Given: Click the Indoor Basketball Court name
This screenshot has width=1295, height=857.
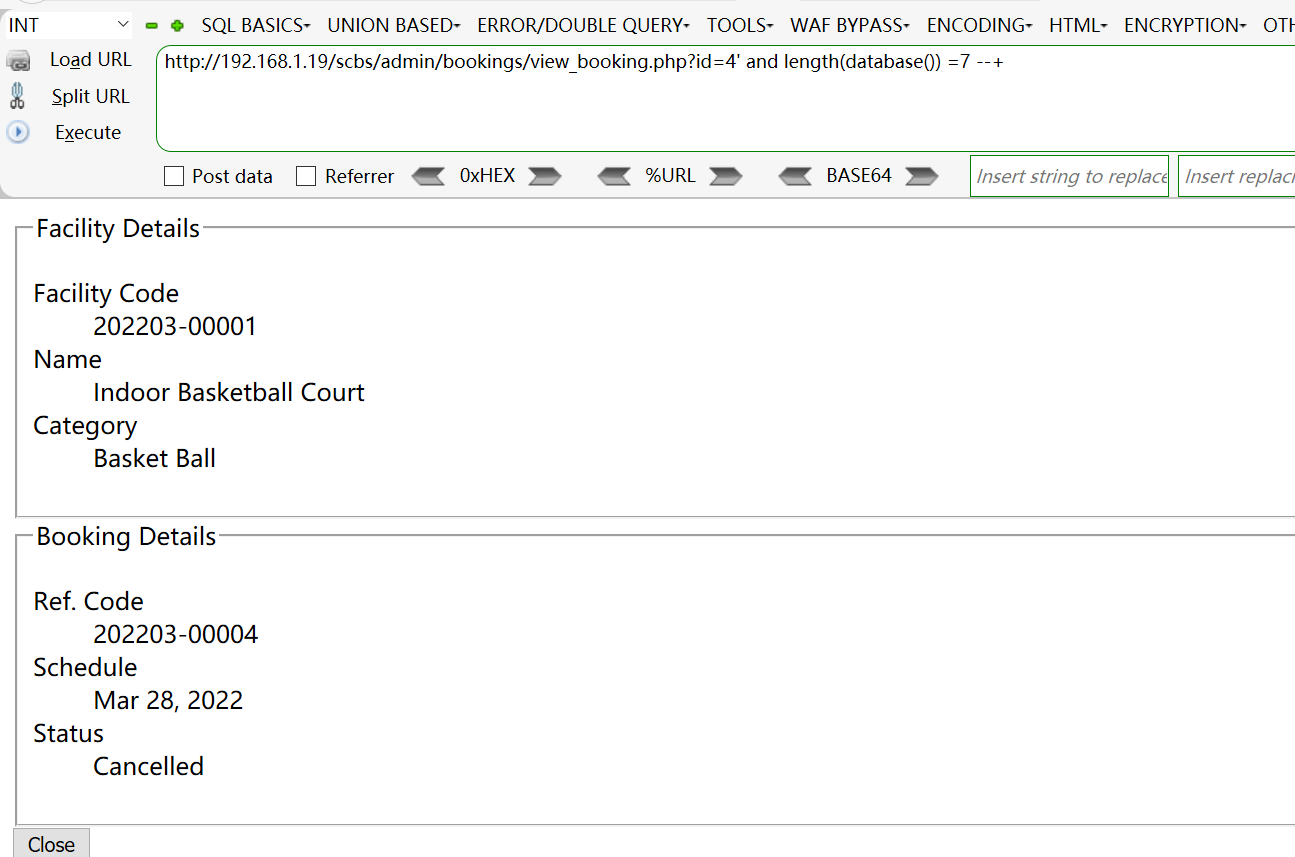Looking at the screenshot, I should tap(229, 393).
